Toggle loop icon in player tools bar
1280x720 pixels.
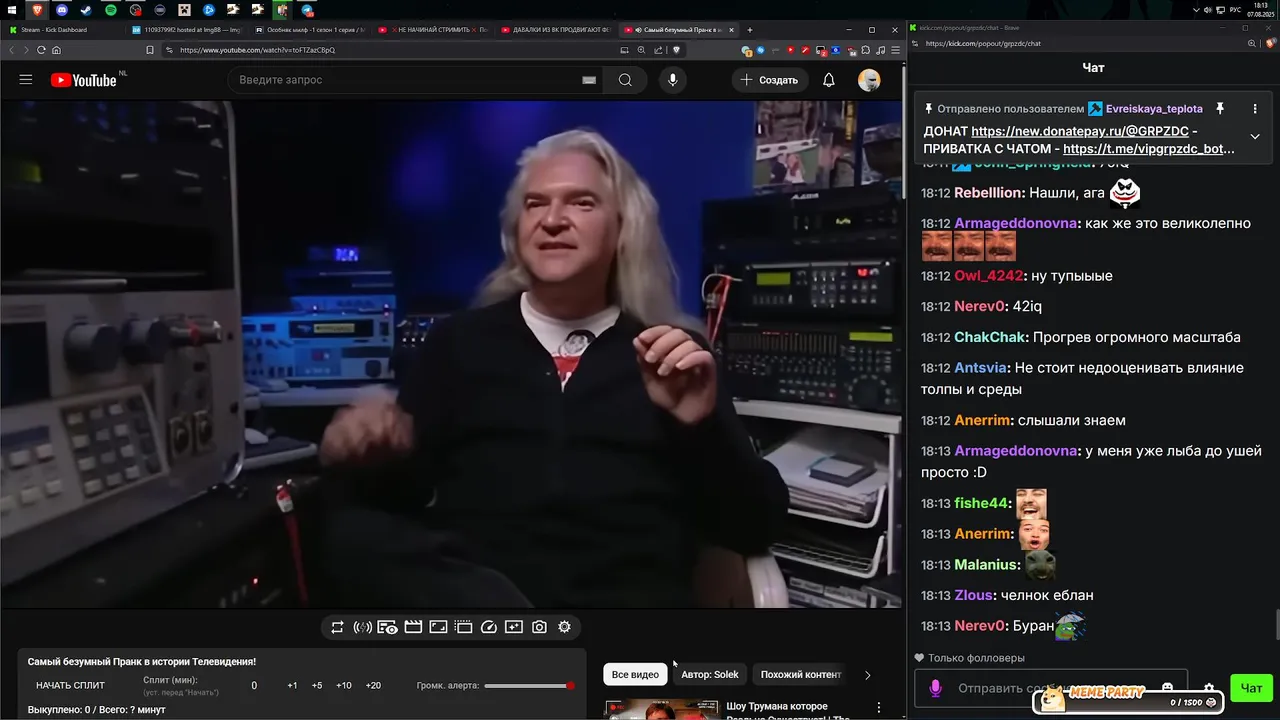coord(337,627)
